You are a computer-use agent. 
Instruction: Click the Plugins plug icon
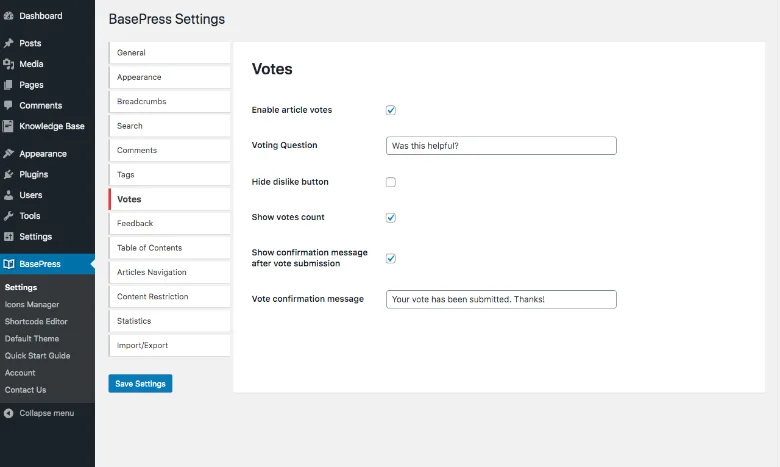click(x=8, y=175)
